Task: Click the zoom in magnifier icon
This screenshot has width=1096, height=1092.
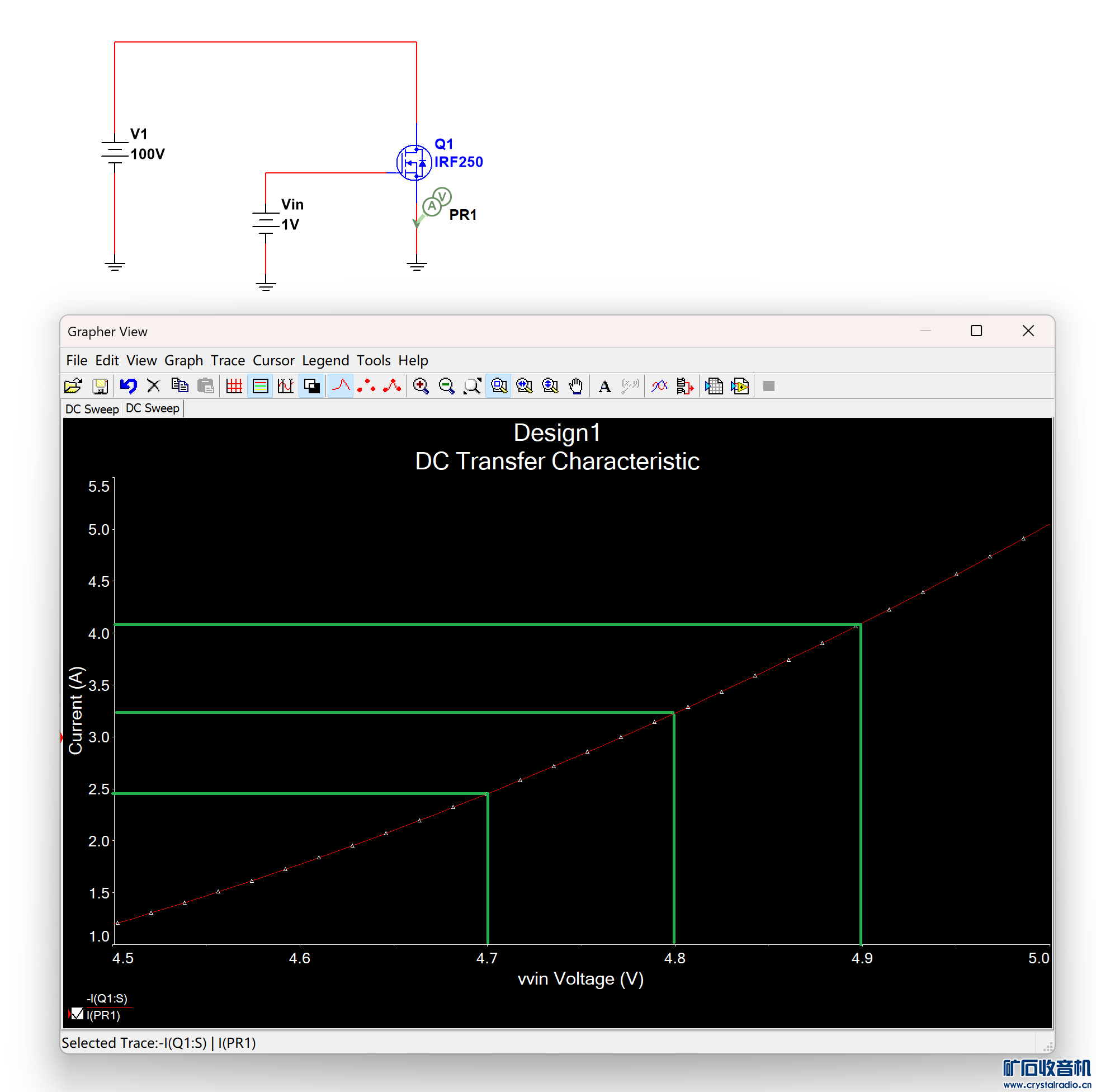Action: pos(421,386)
